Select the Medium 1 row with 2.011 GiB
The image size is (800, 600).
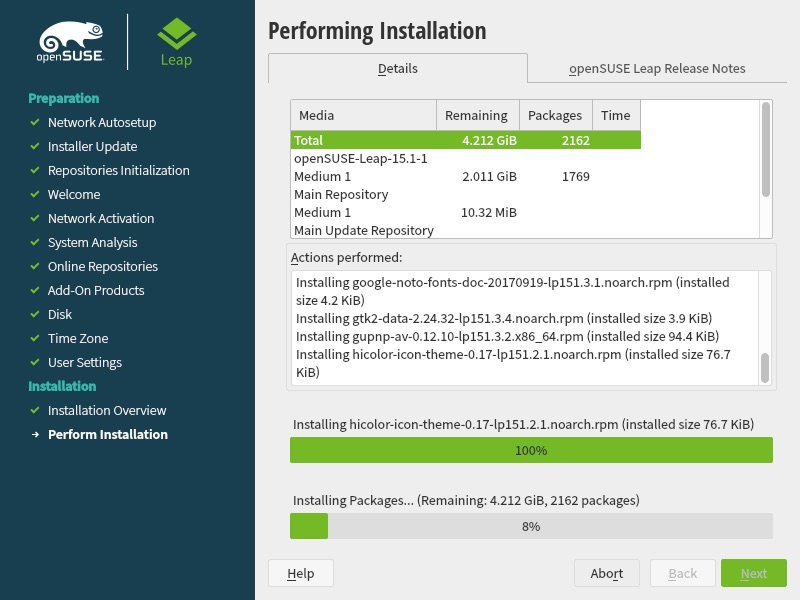pyautogui.click(x=466, y=177)
